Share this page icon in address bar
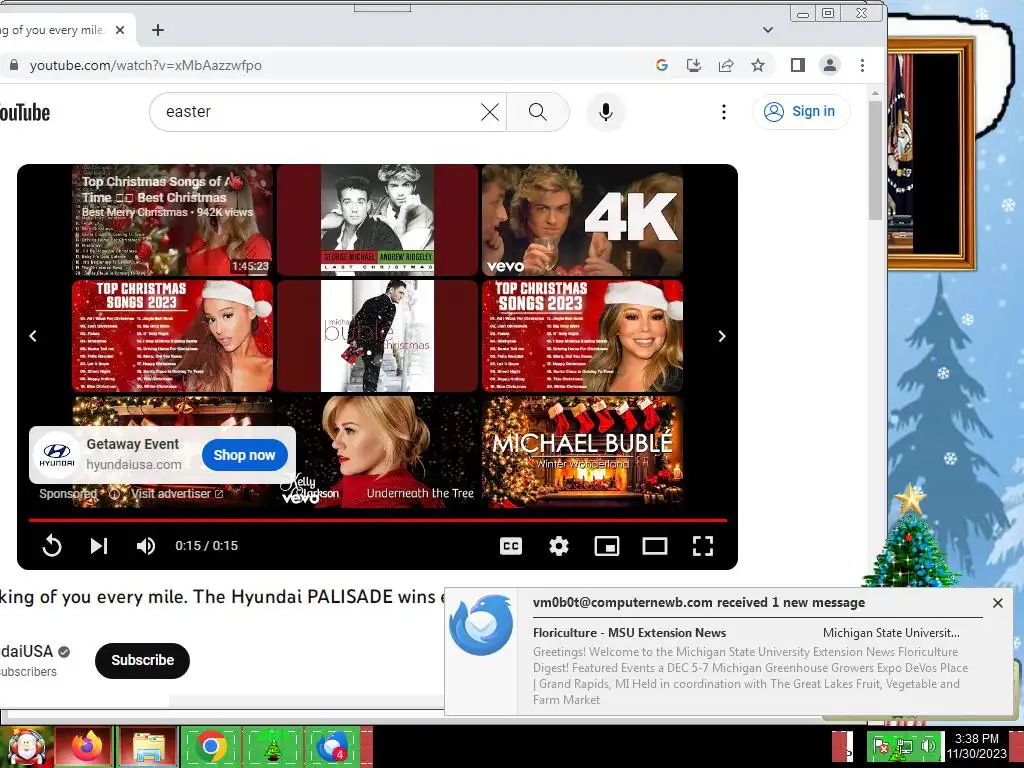 tap(726, 65)
